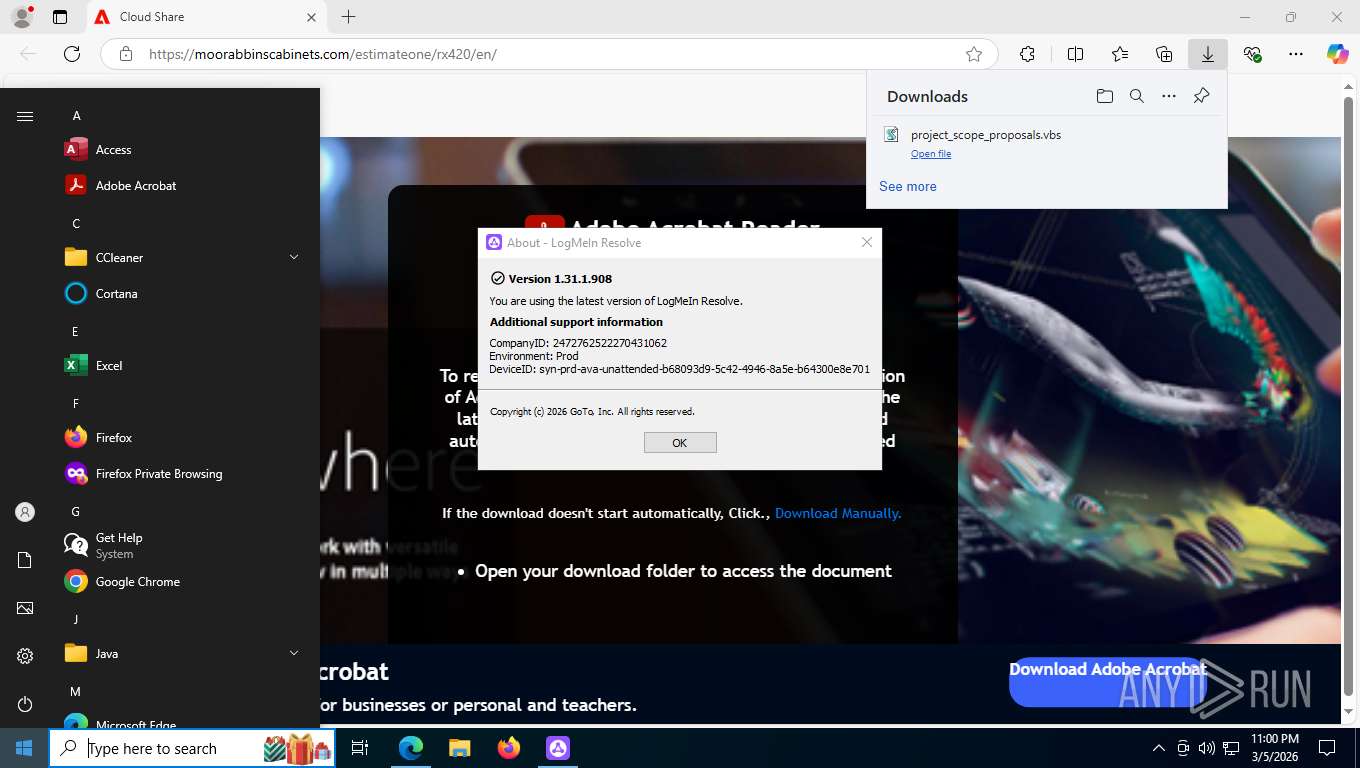Open Settings gear in Start sidebar
Image resolution: width=1360 pixels, height=768 pixels.
[x=25, y=656]
